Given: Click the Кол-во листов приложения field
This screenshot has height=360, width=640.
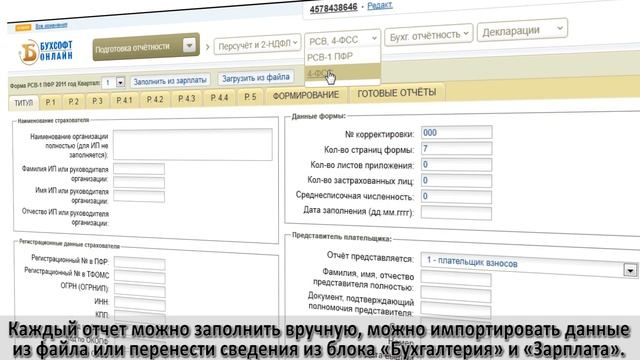Looking at the screenshot, I should (x=456, y=164).
